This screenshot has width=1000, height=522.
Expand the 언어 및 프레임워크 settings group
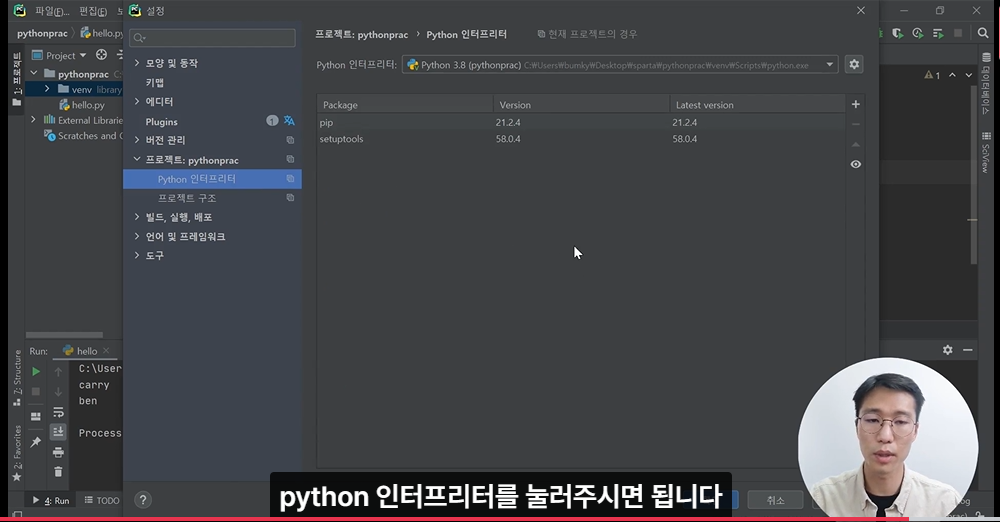tap(136, 236)
